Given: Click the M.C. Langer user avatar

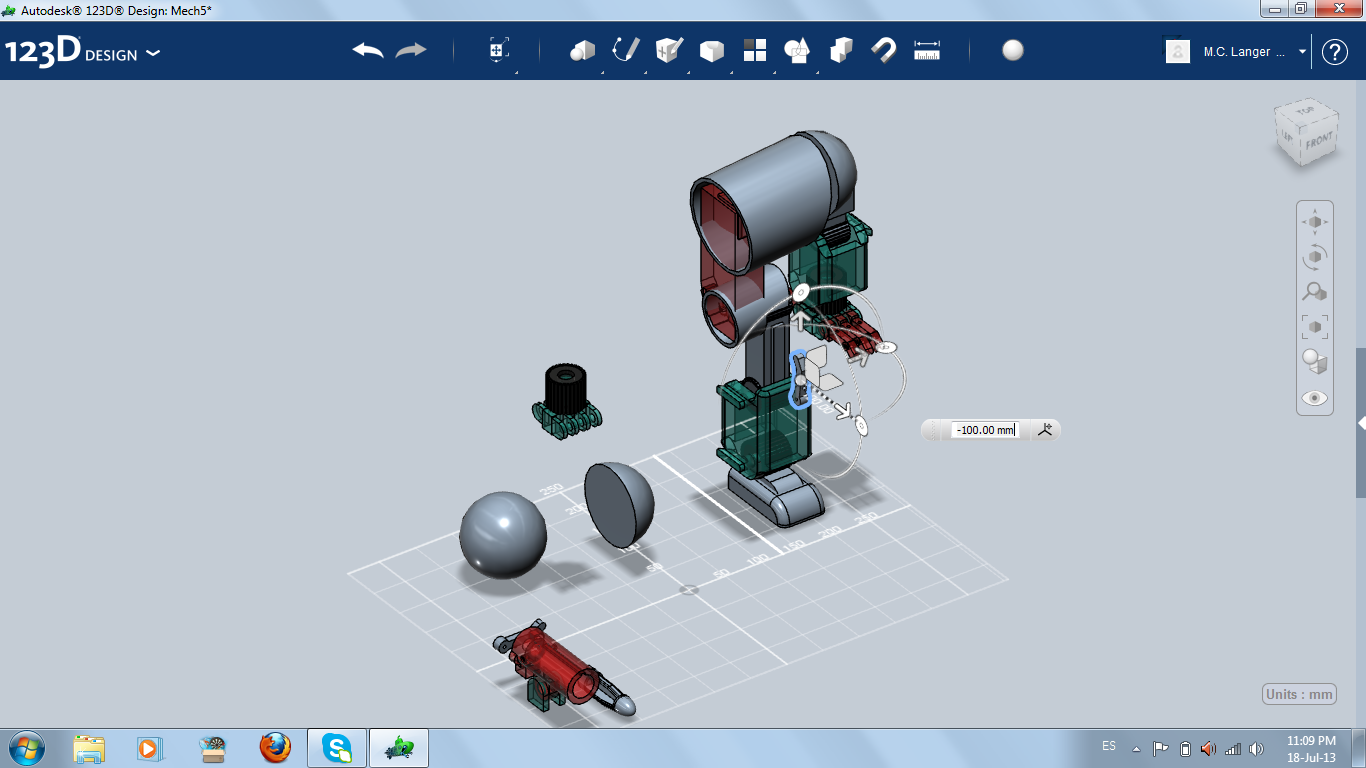Looking at the screenshot, I should (x=1178, y=52).
